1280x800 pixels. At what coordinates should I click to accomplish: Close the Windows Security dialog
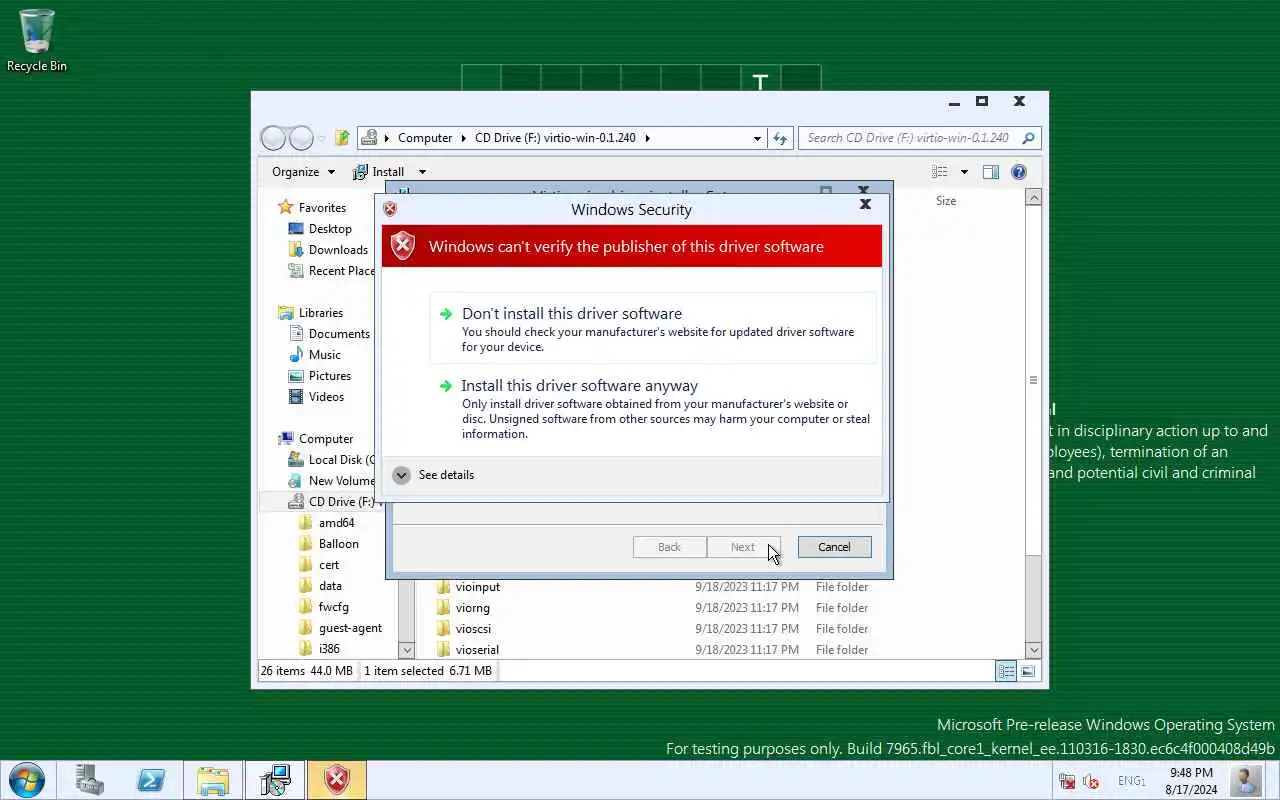[865, 204]
